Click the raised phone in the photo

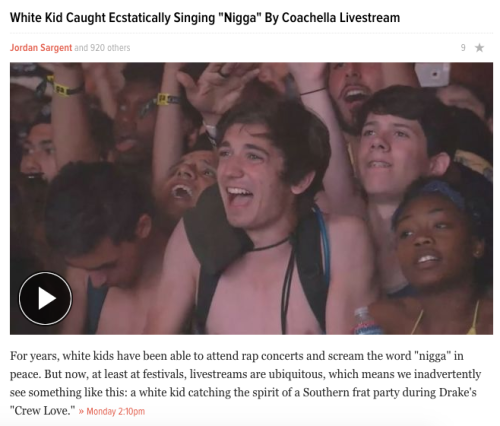pyautogui.click(x=432, y=74)
